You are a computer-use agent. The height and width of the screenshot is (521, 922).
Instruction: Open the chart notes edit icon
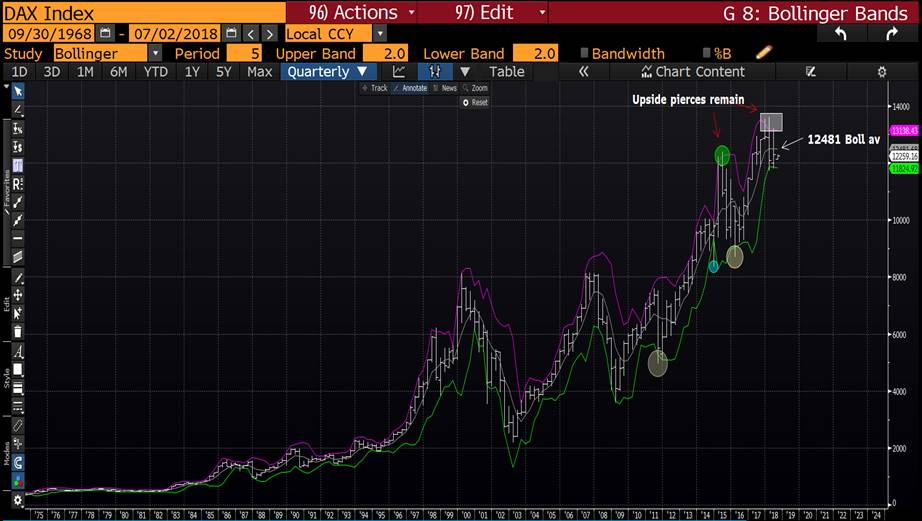[x=811, y=72]
